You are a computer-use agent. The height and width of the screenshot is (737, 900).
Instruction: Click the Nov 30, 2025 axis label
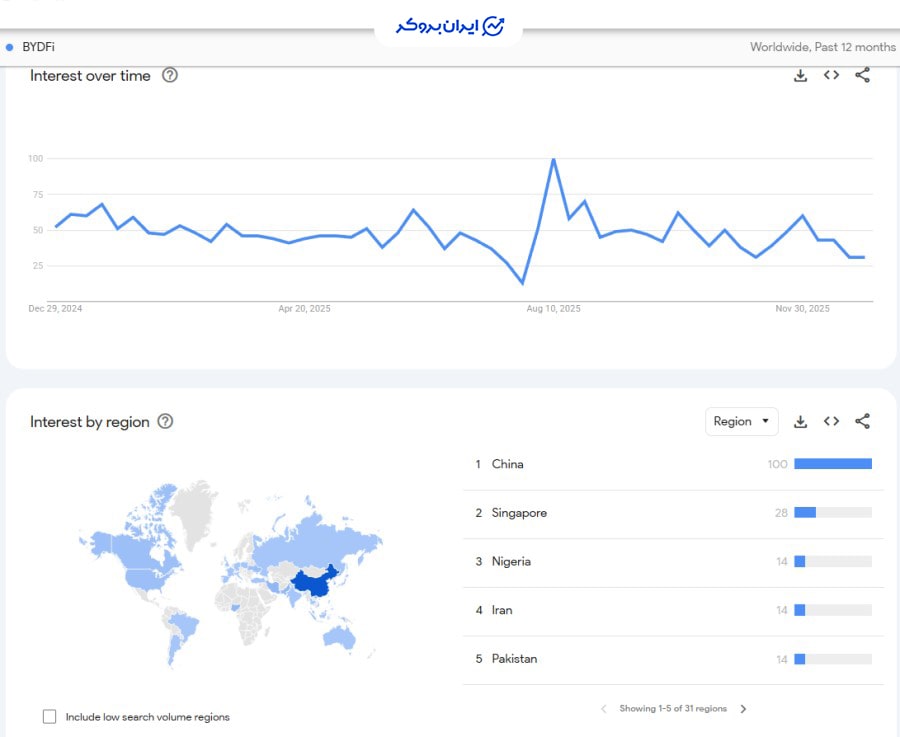[x=802, y=309]
